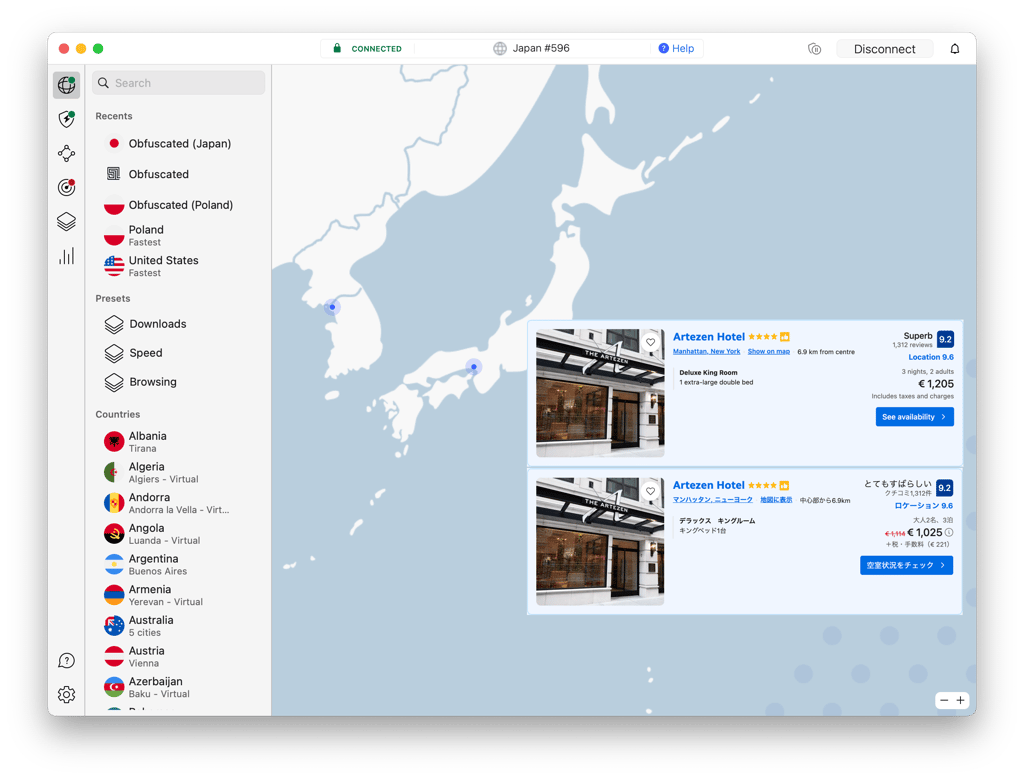The image size is (1024, 779).
Task: Click hotel photo in English card
Action: 600,393
